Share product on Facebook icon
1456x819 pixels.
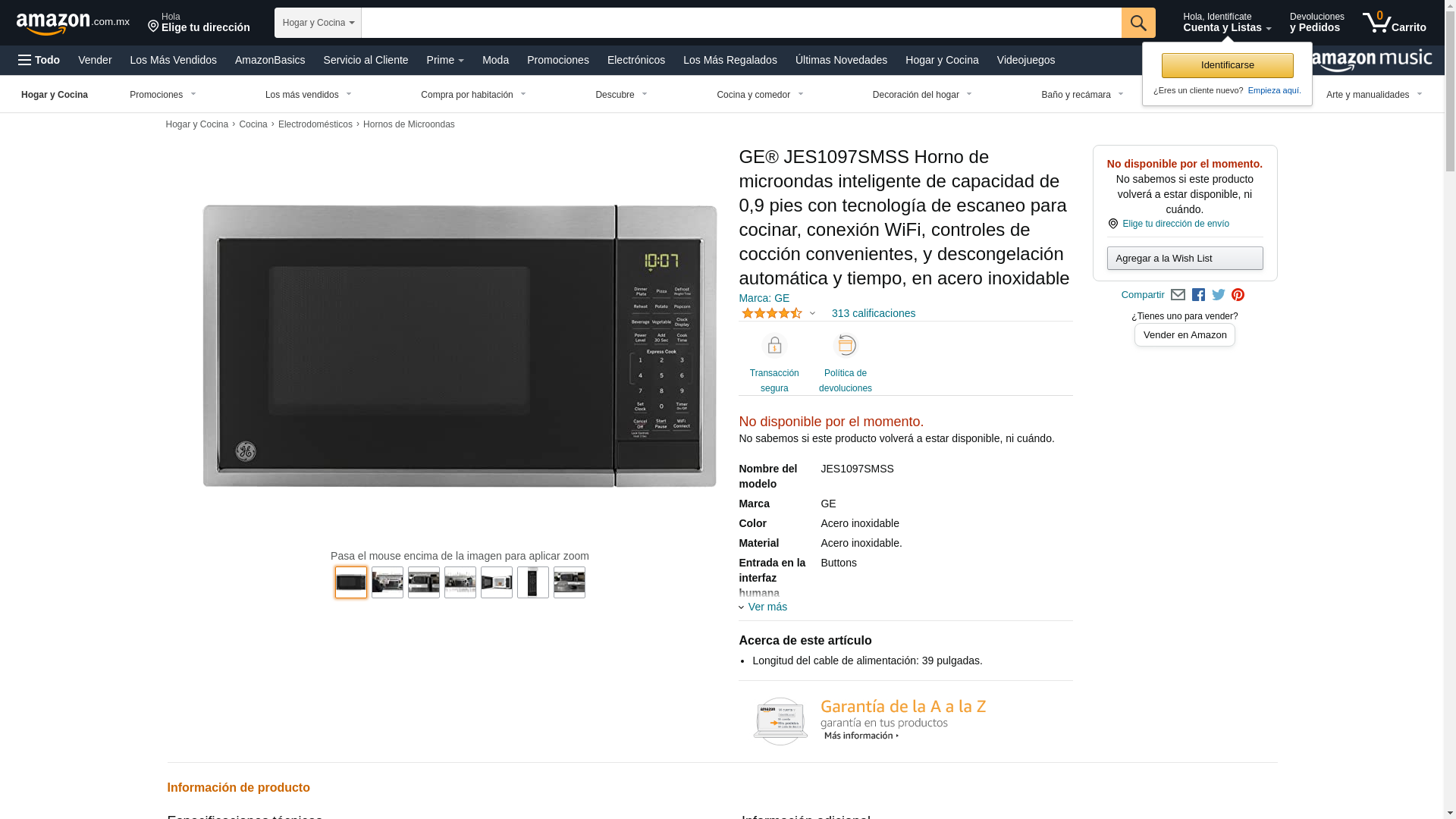[x=1198, y=295]
